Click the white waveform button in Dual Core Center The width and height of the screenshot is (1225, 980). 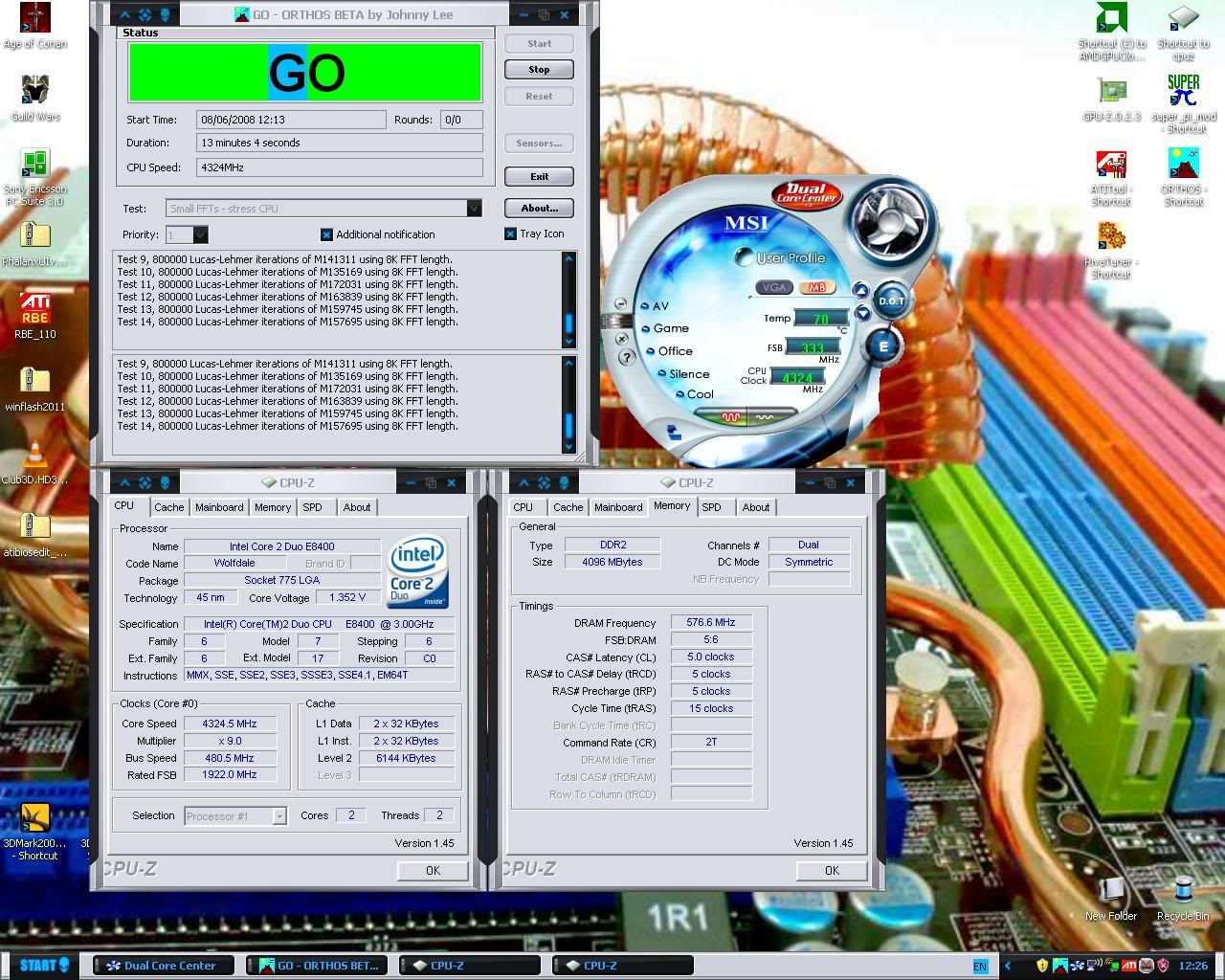(x=766, y=417)
